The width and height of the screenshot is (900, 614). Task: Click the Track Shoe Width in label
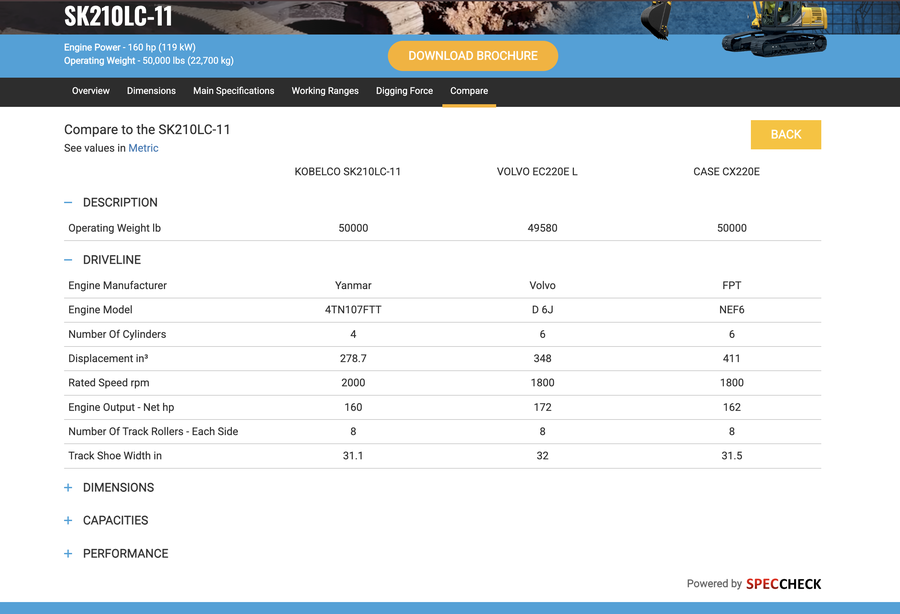[x=115, y=456]
